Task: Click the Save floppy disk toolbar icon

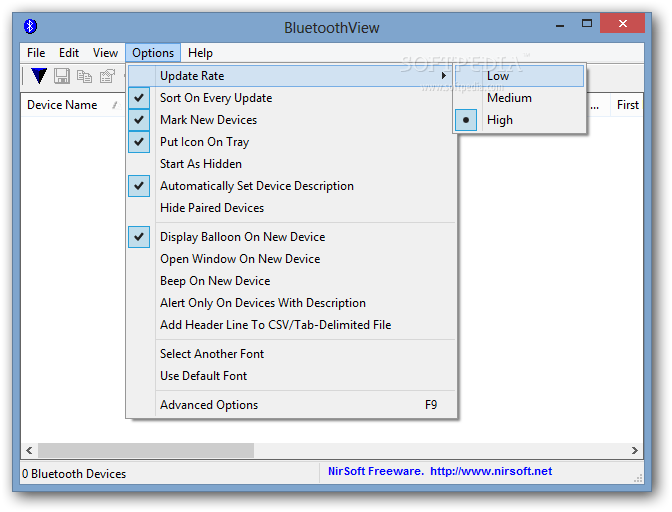Action: coord(62,76)
